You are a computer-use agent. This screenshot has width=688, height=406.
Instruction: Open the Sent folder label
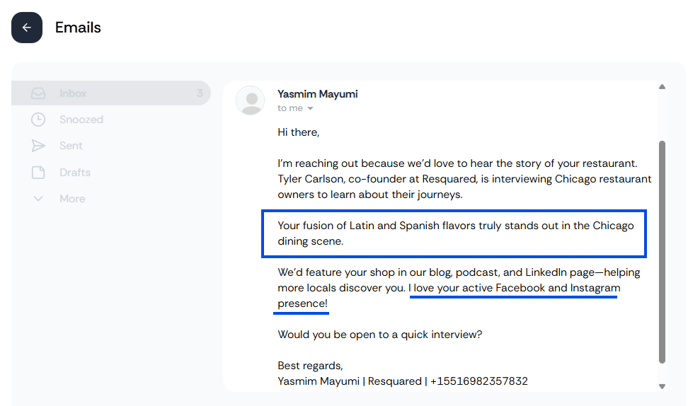[x=71, y=146]
